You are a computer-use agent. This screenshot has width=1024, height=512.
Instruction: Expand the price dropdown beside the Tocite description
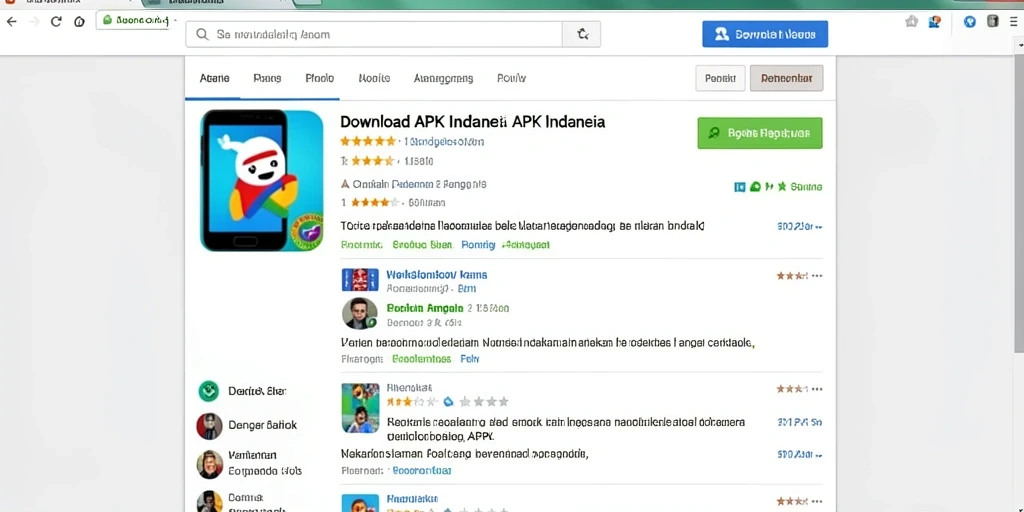[x=799, y=227]
